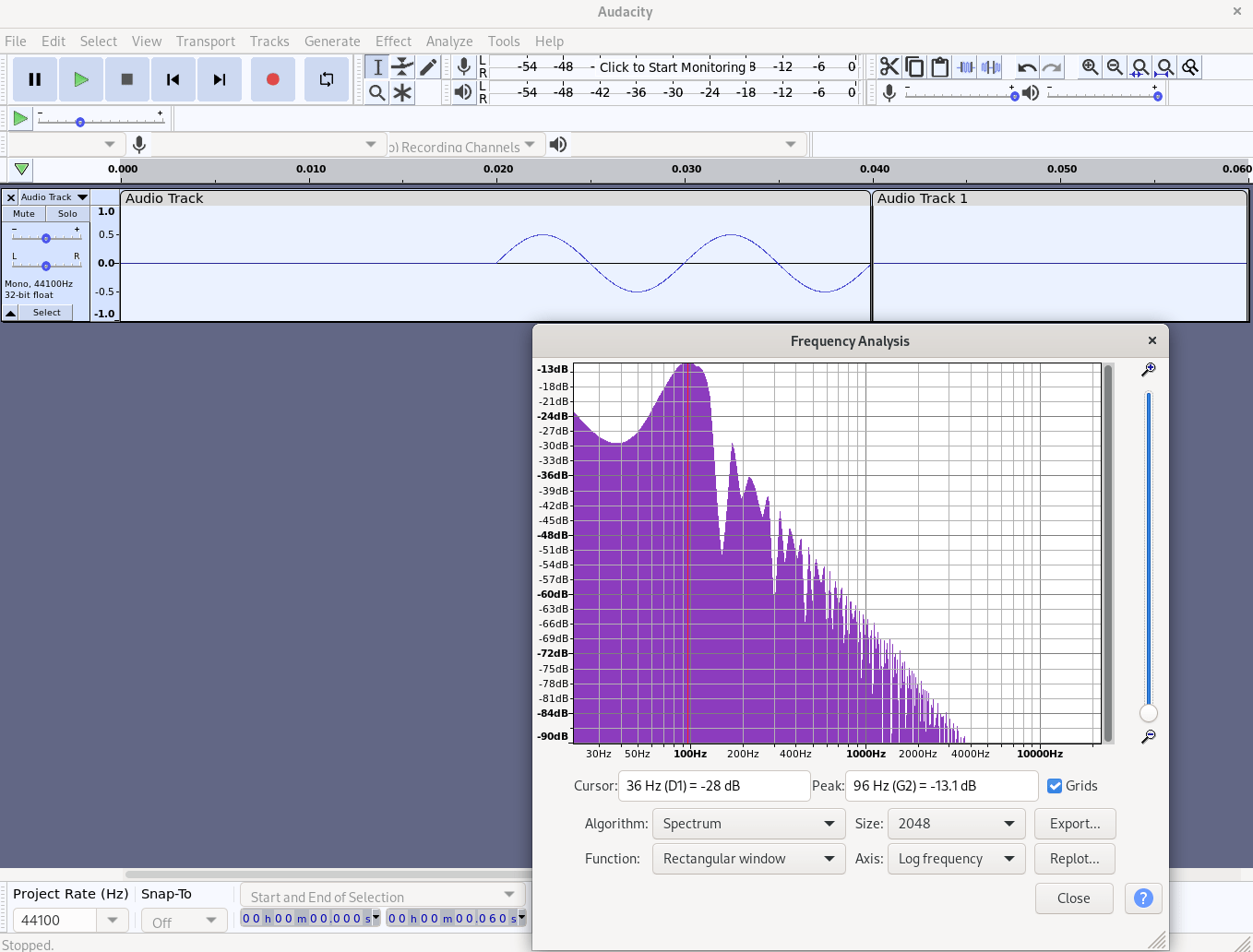Select the Zoom (magnifier) tool
This screenshot has width=1253, height=952.
(x=377, y=92)
